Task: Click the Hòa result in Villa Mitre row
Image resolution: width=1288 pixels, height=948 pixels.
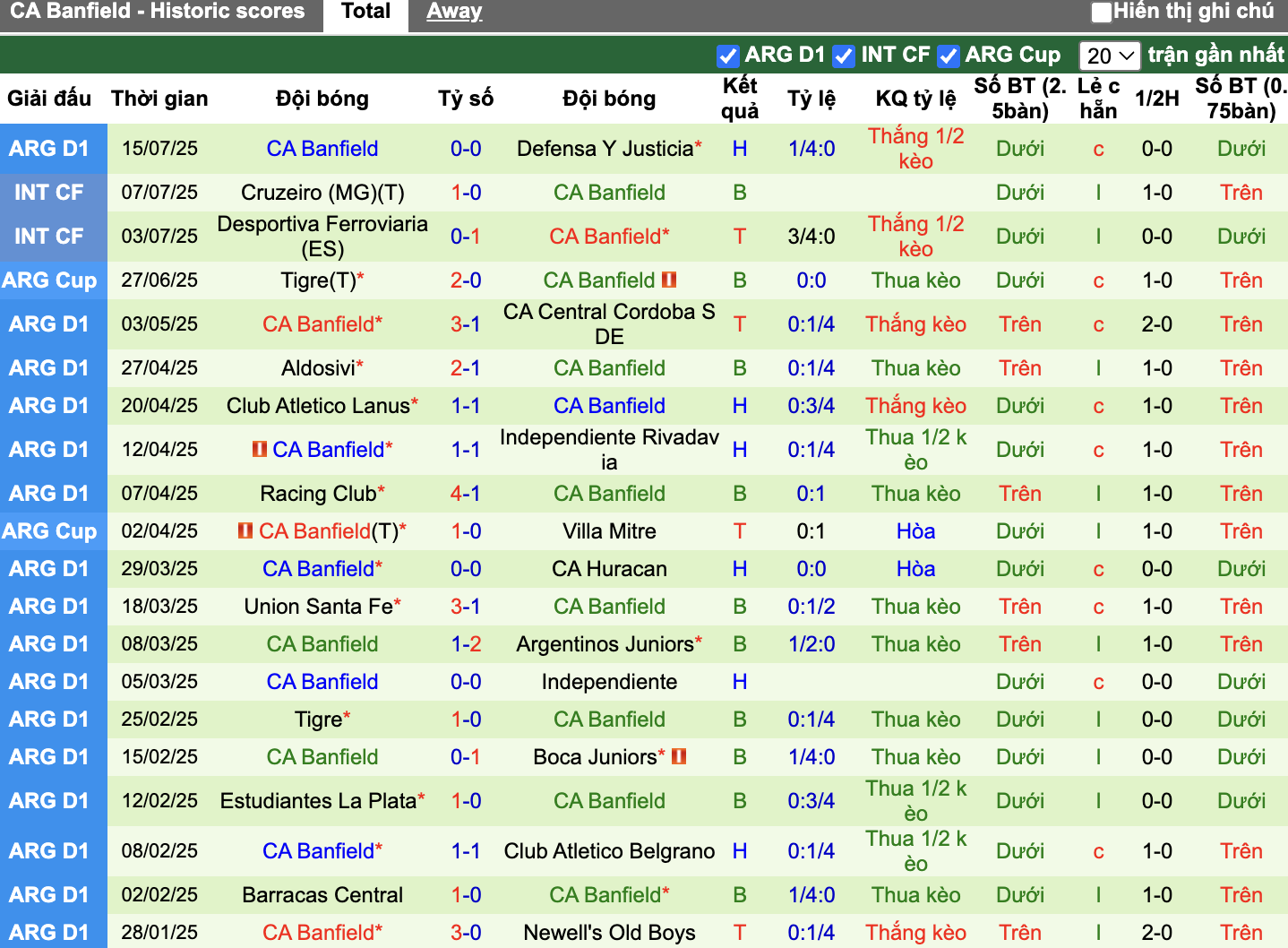Action: click(x=915, y=531)
